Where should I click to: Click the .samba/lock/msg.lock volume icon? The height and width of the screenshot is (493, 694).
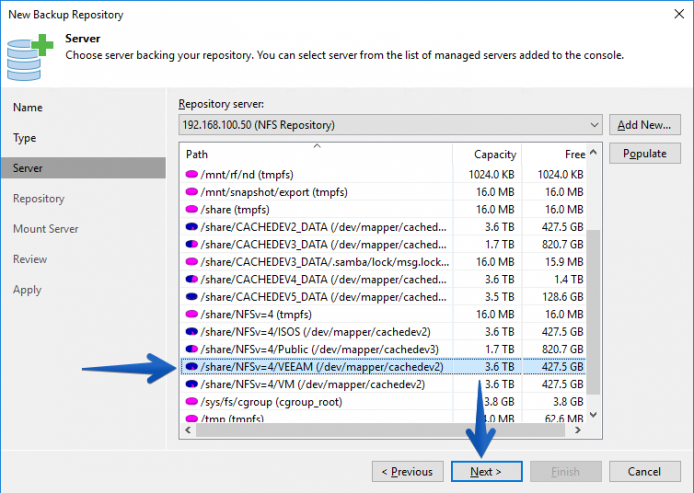[191, 262]
